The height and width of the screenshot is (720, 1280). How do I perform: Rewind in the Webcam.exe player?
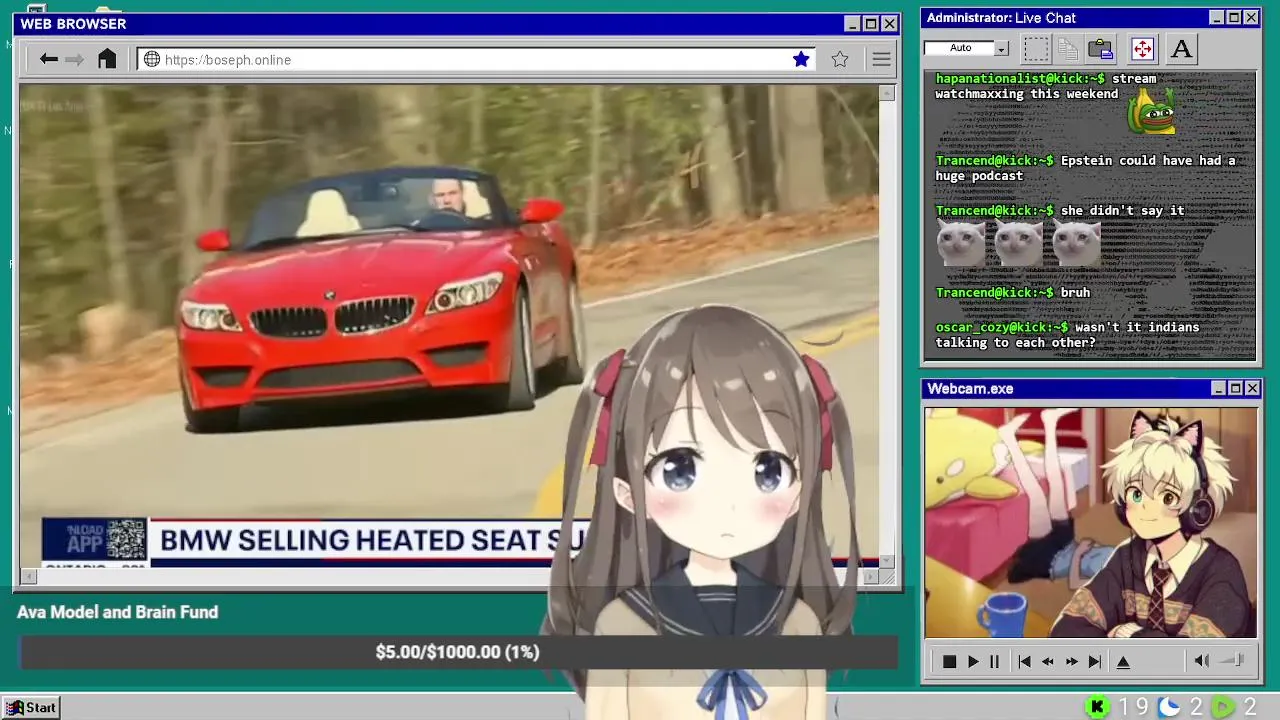1048,661
